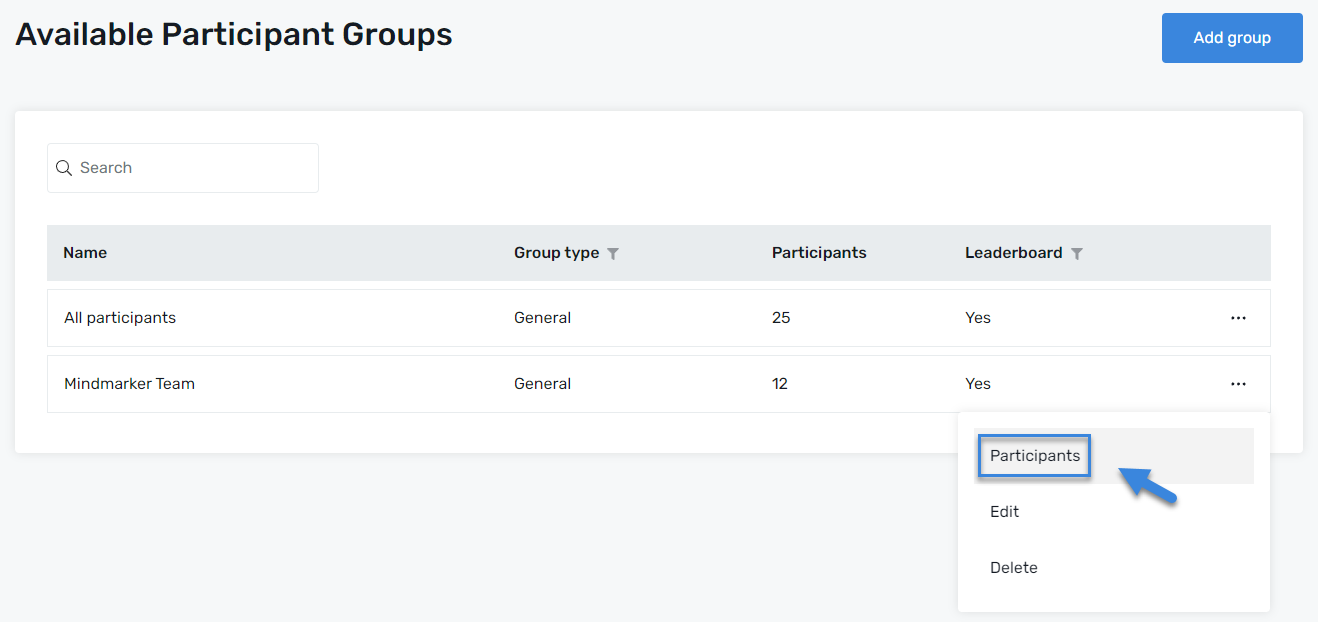Click the participant count 12
The image size is (1318, 622).
coord(780,384)
